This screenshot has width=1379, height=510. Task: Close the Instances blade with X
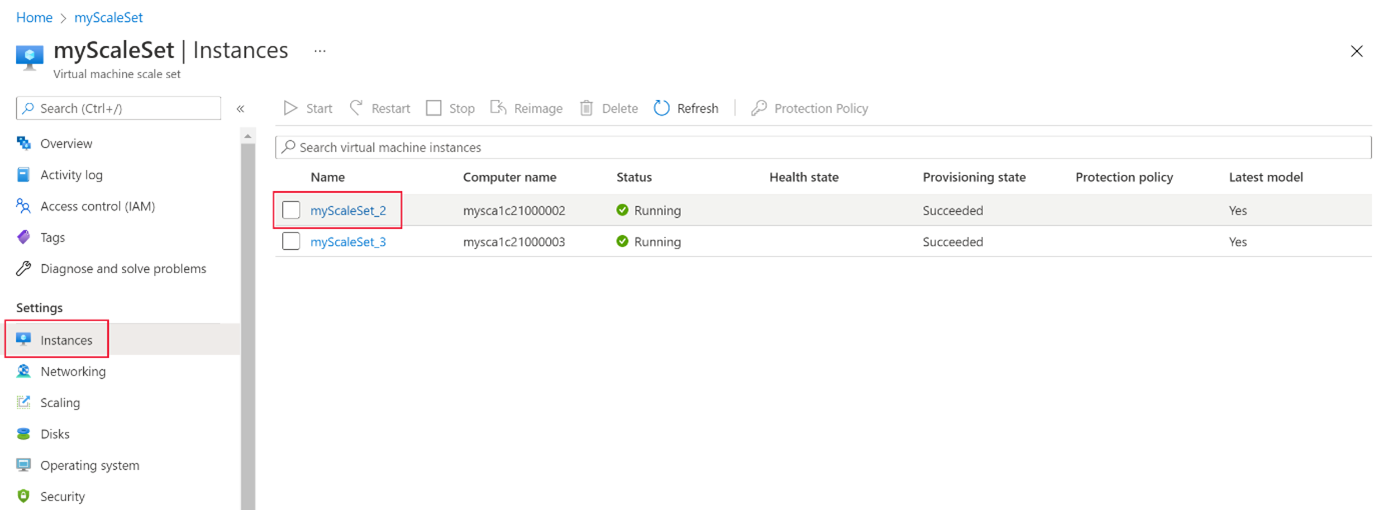point(1357,51)
